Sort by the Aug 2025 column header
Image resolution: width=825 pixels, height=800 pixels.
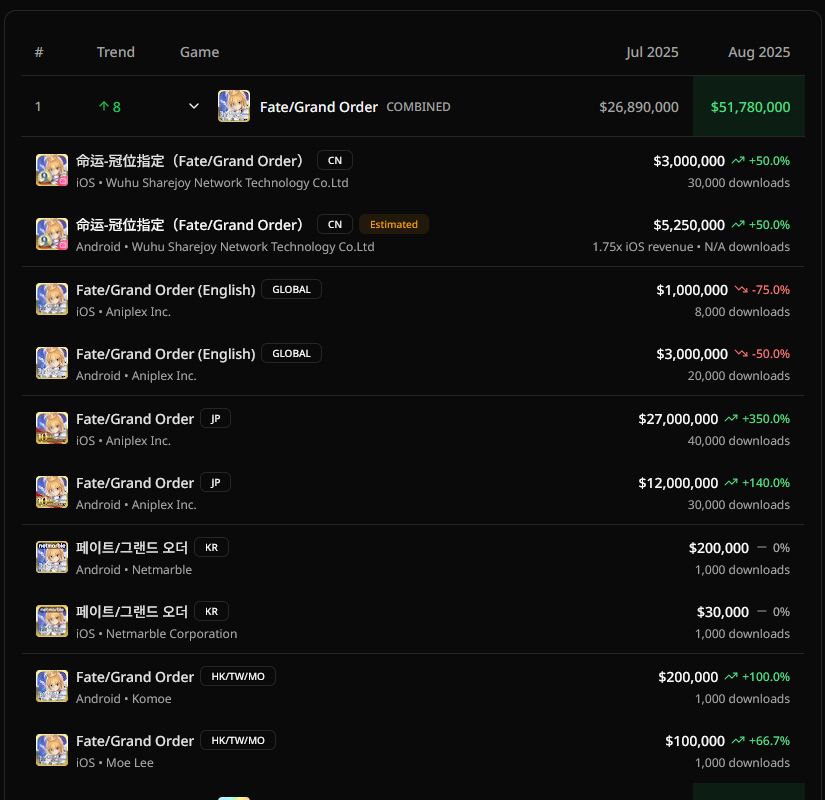759,52
